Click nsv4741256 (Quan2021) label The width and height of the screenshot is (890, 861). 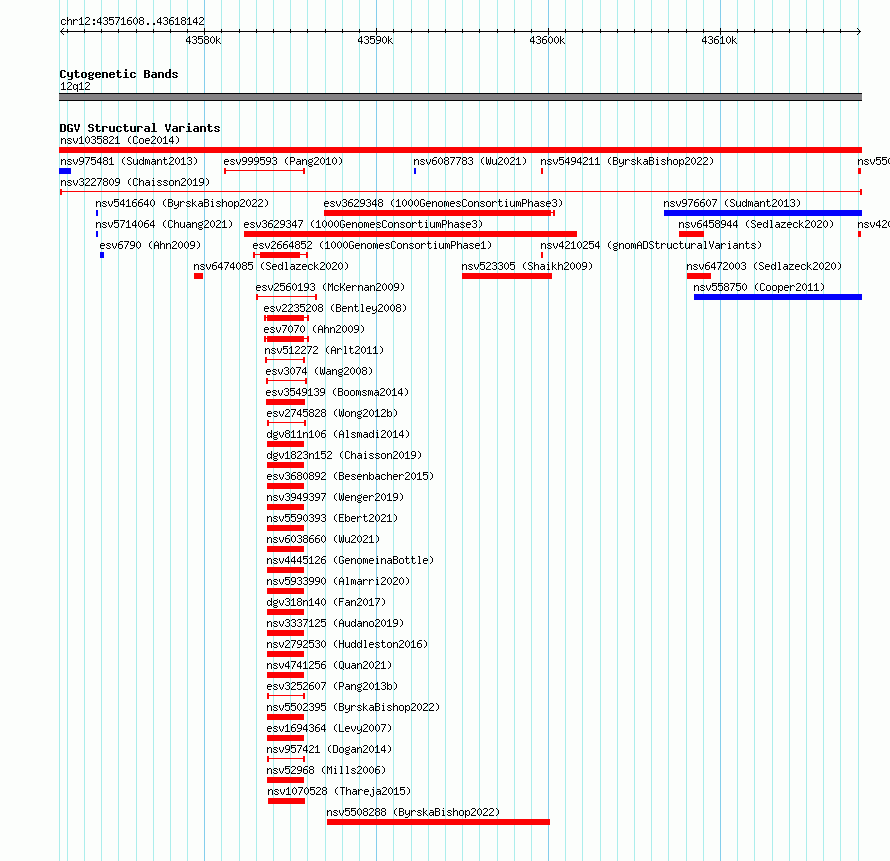330,665
